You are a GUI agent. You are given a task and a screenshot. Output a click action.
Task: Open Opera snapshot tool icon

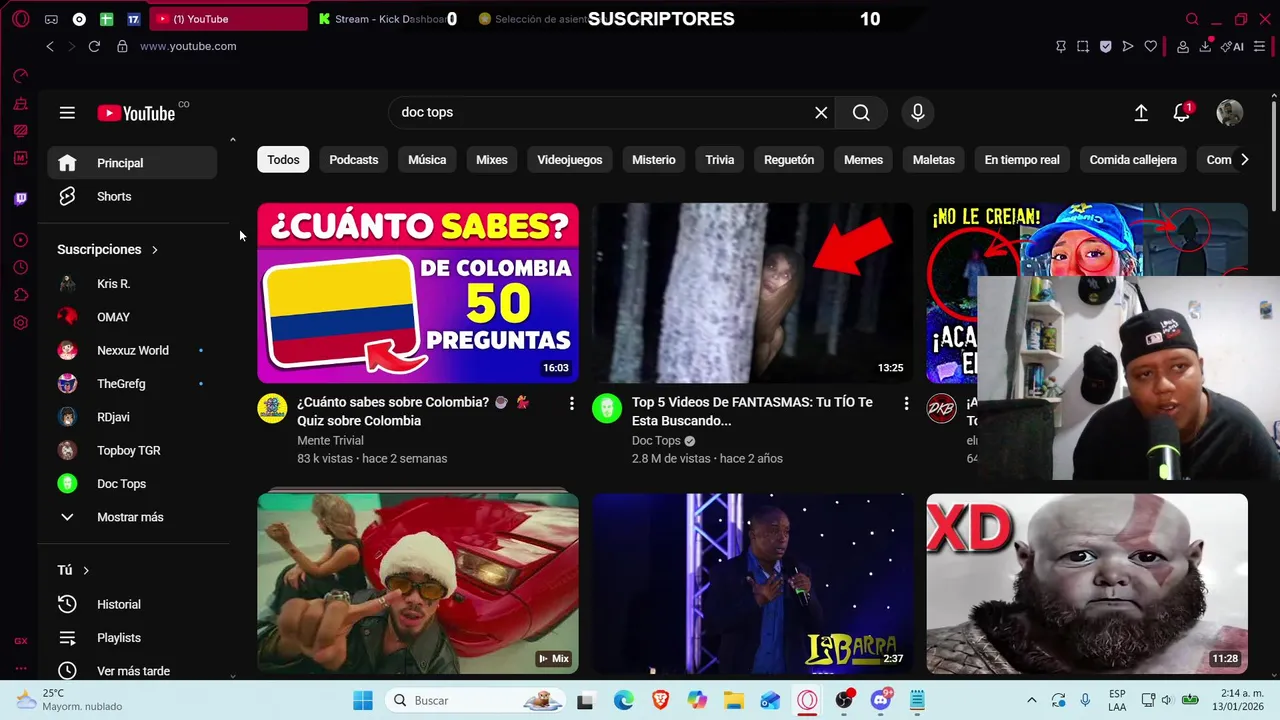(x=1083, y=46)
